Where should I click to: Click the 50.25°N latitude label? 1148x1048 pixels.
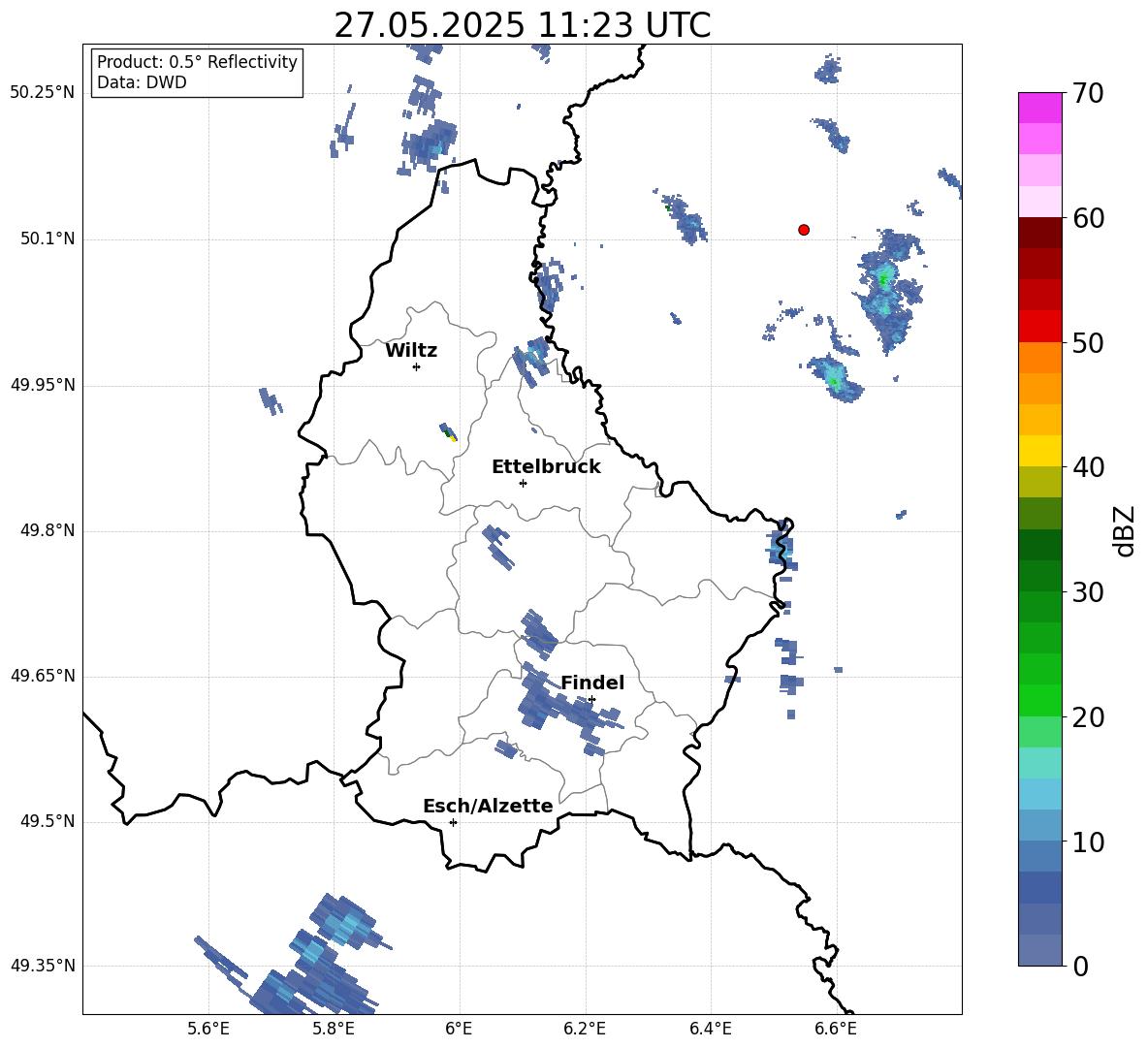coord(43,93)
